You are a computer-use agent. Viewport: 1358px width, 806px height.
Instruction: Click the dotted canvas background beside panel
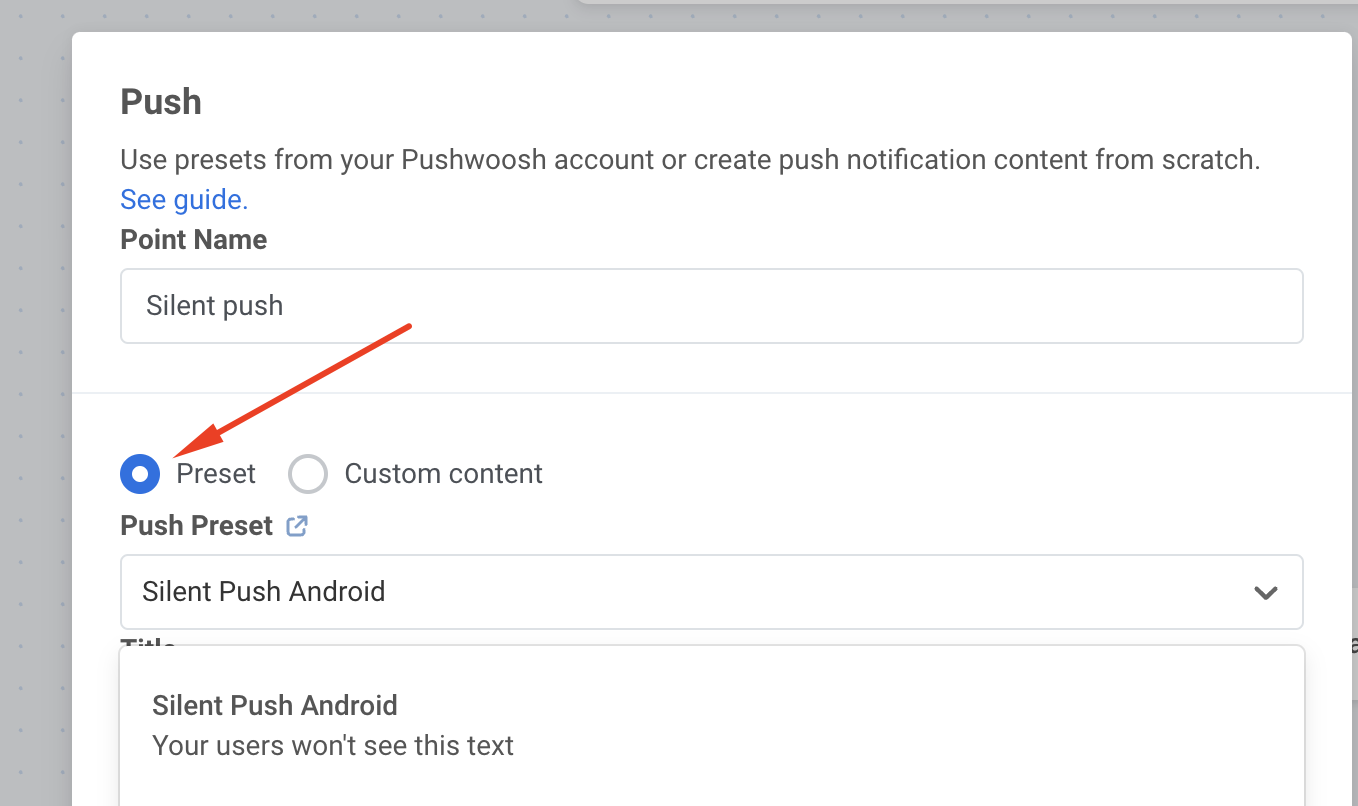[x=35, y=400]
